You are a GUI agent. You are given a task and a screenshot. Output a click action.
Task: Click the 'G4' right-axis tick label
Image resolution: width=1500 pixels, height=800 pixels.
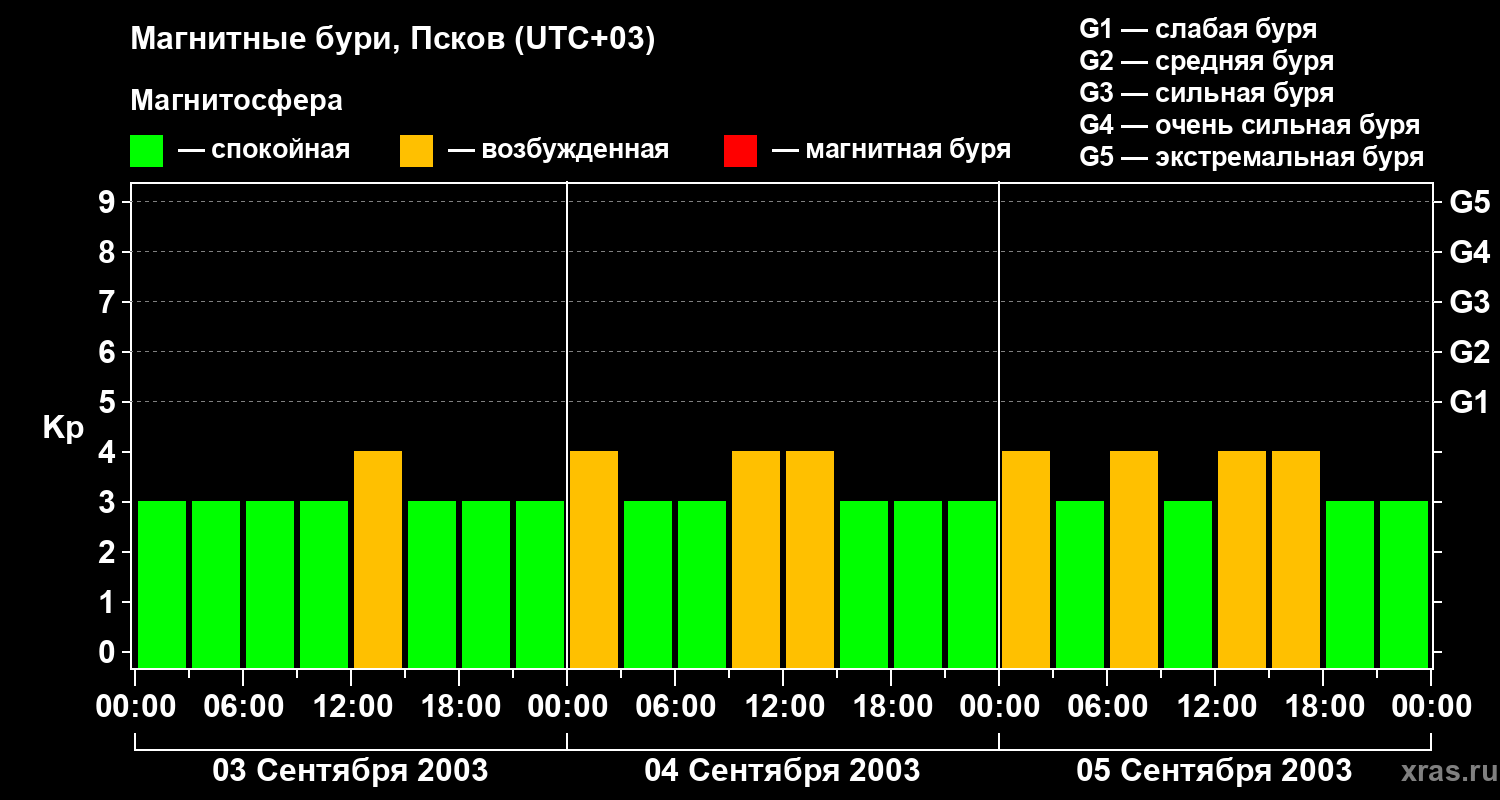click(x=1469, y=252)
